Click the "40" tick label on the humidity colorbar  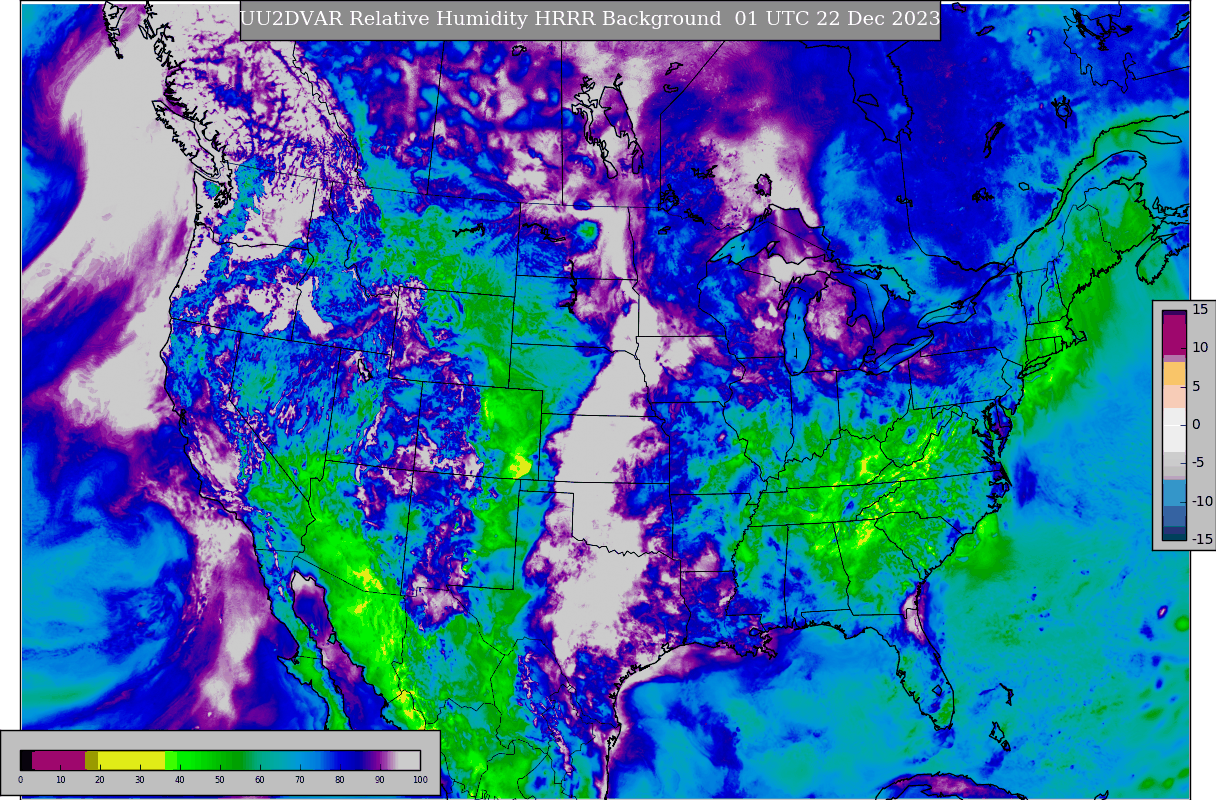pos(179,780)
